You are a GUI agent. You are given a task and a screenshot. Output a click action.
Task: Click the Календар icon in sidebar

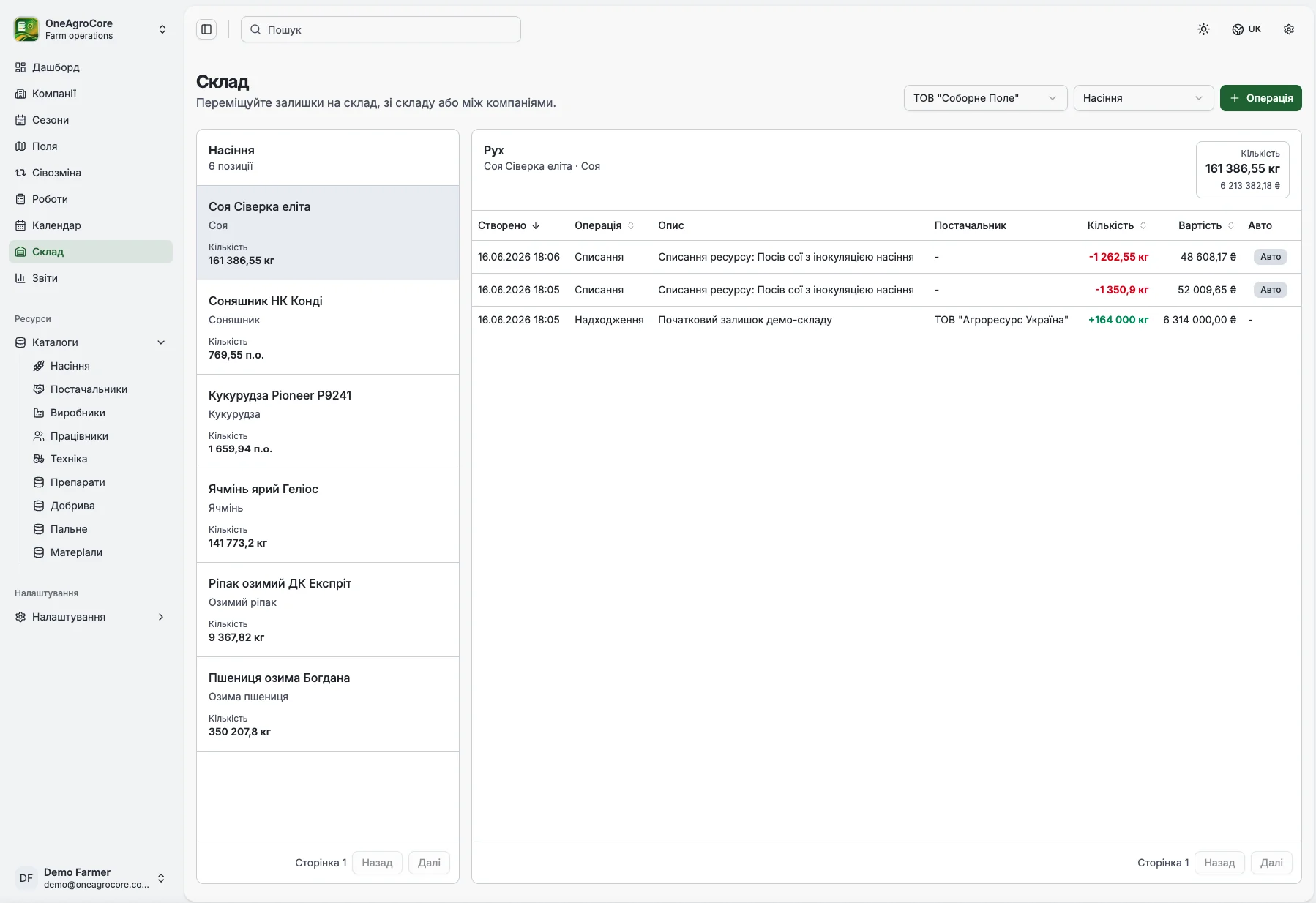[x=20, y=225]
